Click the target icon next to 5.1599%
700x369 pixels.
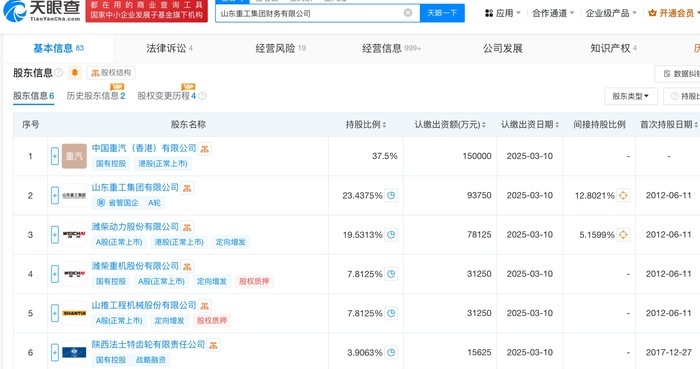[x=623, y=235]
